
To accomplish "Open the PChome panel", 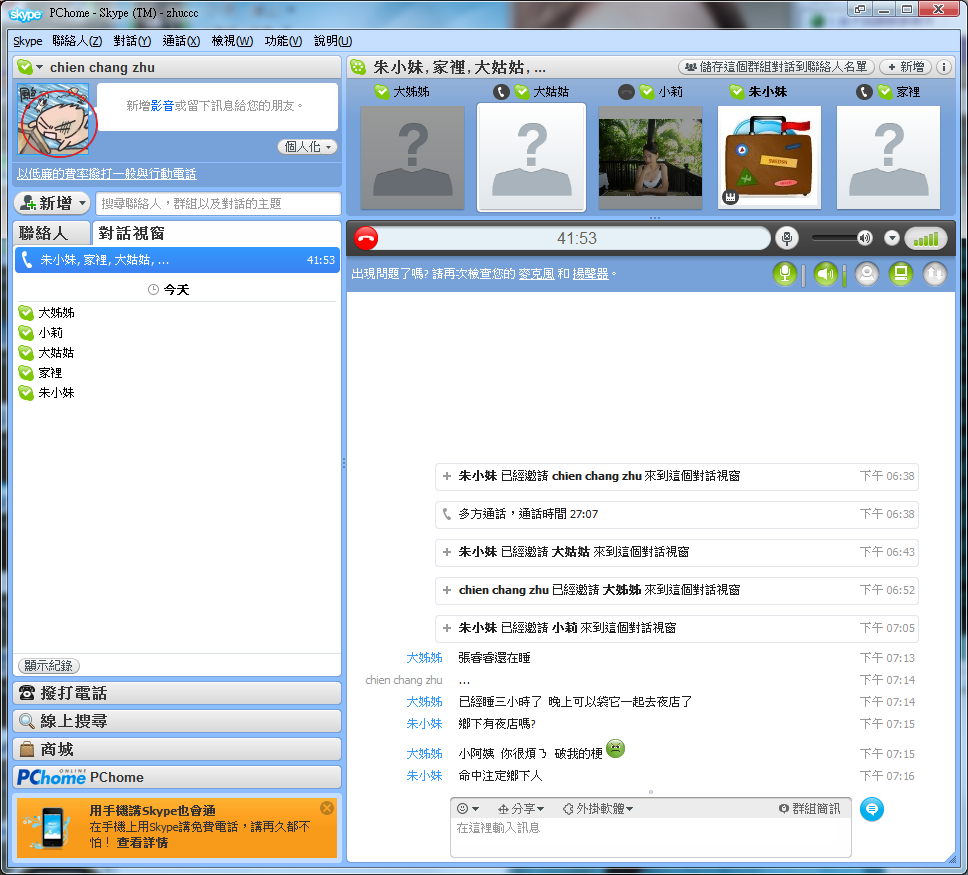I will click(x=177, y=777).
